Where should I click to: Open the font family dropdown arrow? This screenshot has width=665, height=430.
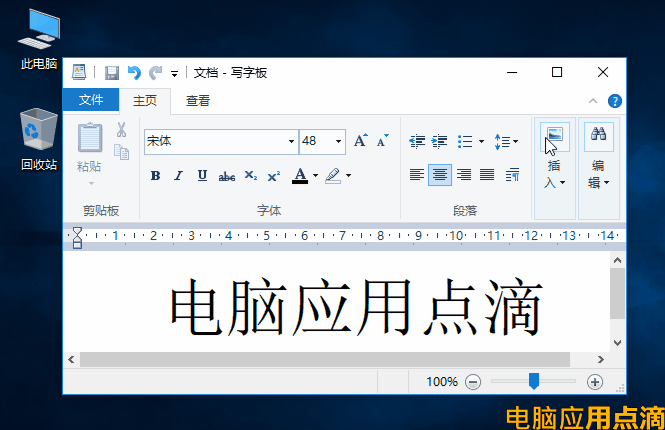(x=291, y=142)
